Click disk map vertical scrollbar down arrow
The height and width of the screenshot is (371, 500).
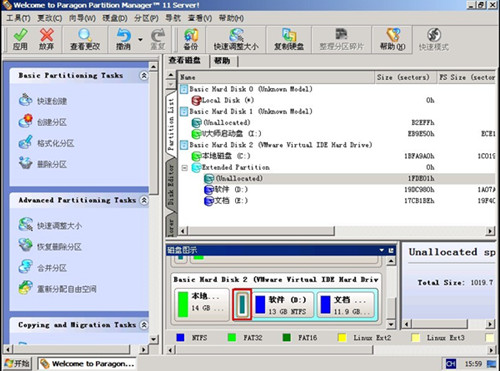391,324
